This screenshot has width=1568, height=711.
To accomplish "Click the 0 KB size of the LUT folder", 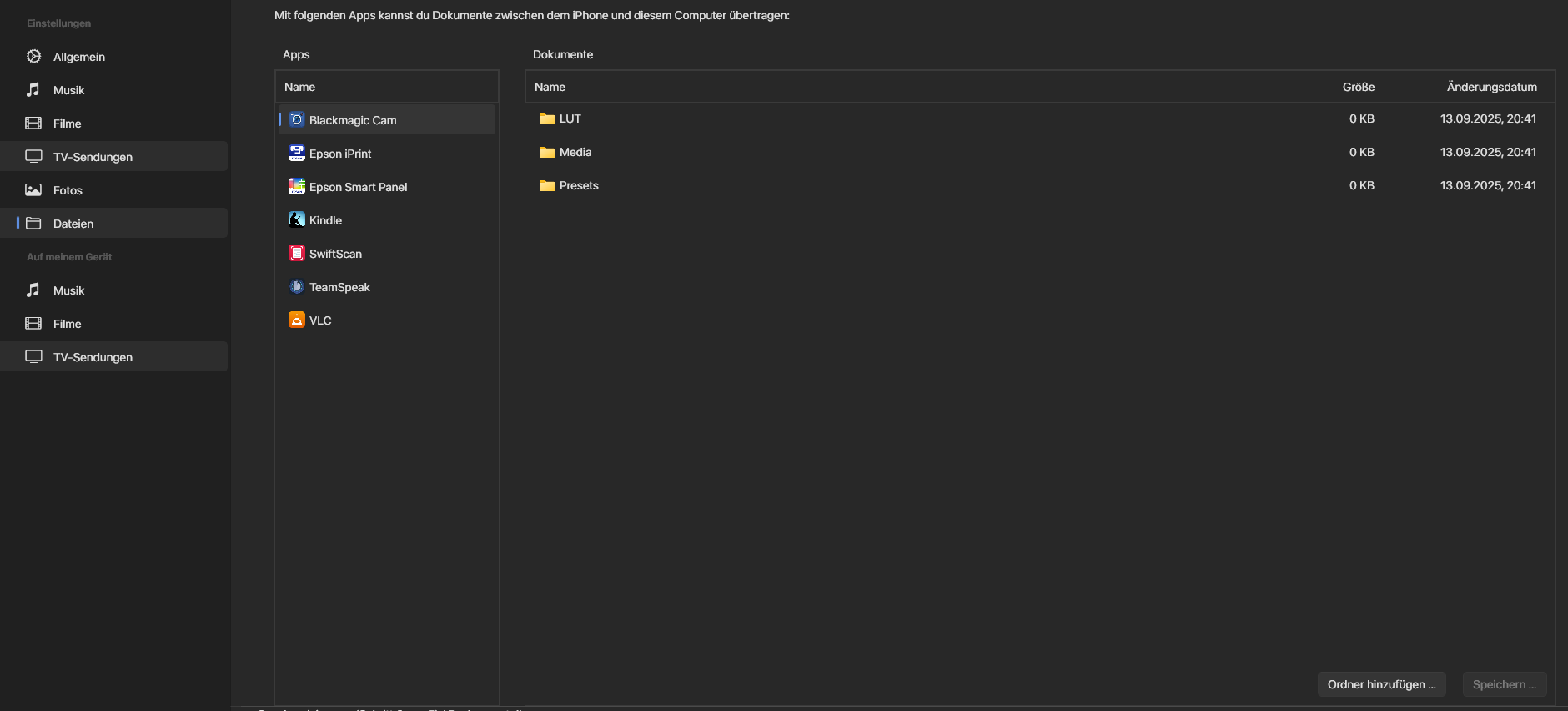I will (1362, 118).
